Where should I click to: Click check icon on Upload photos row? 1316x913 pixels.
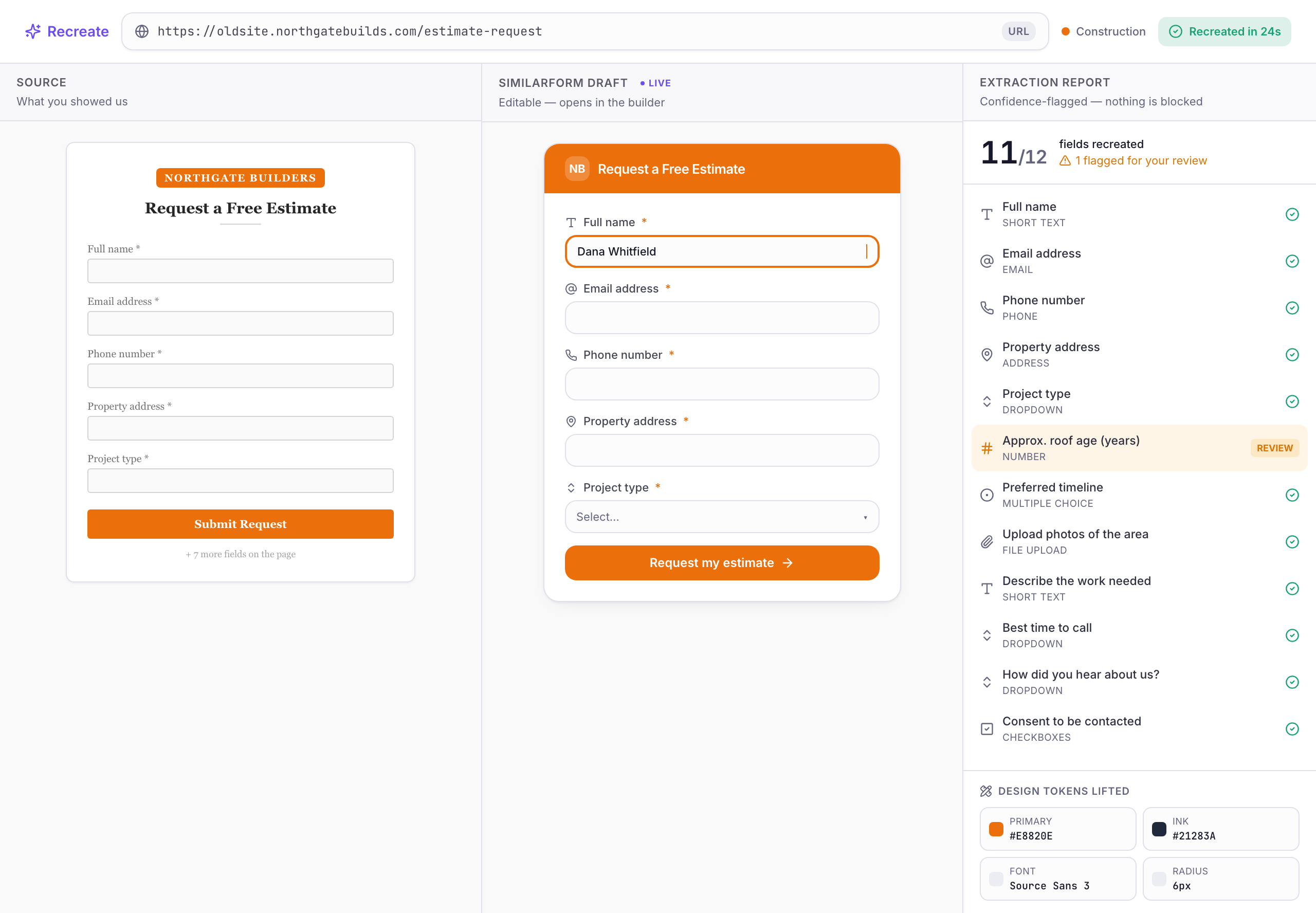(x=1292, y=542)
